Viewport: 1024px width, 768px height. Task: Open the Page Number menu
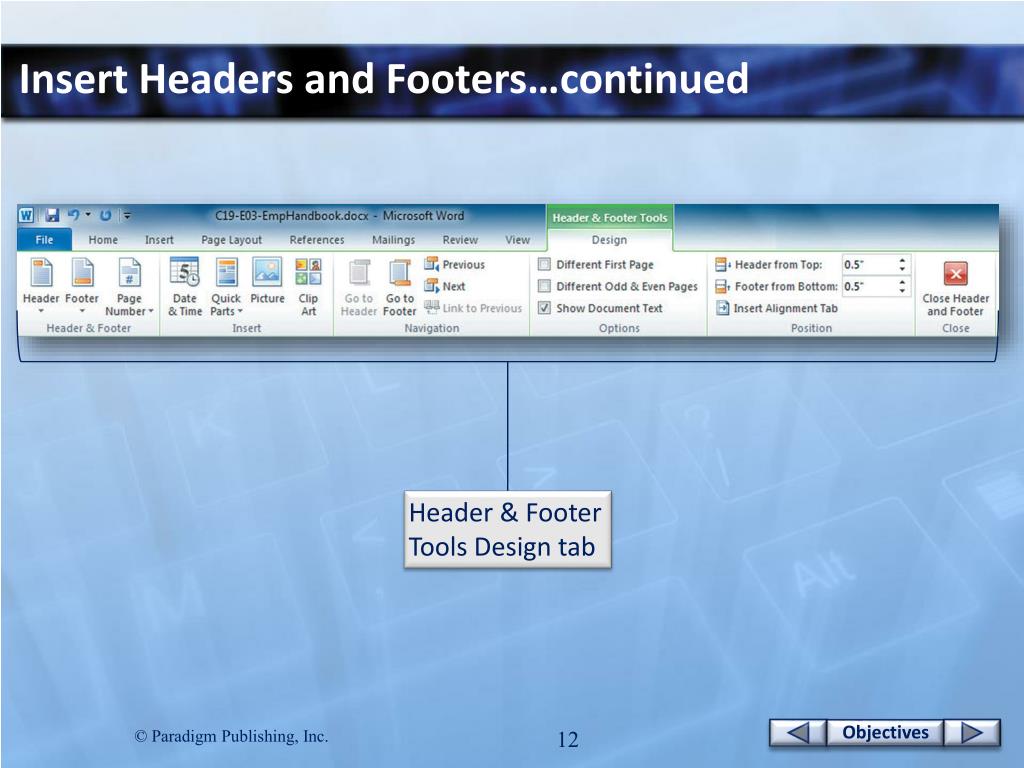click(129, 287)
